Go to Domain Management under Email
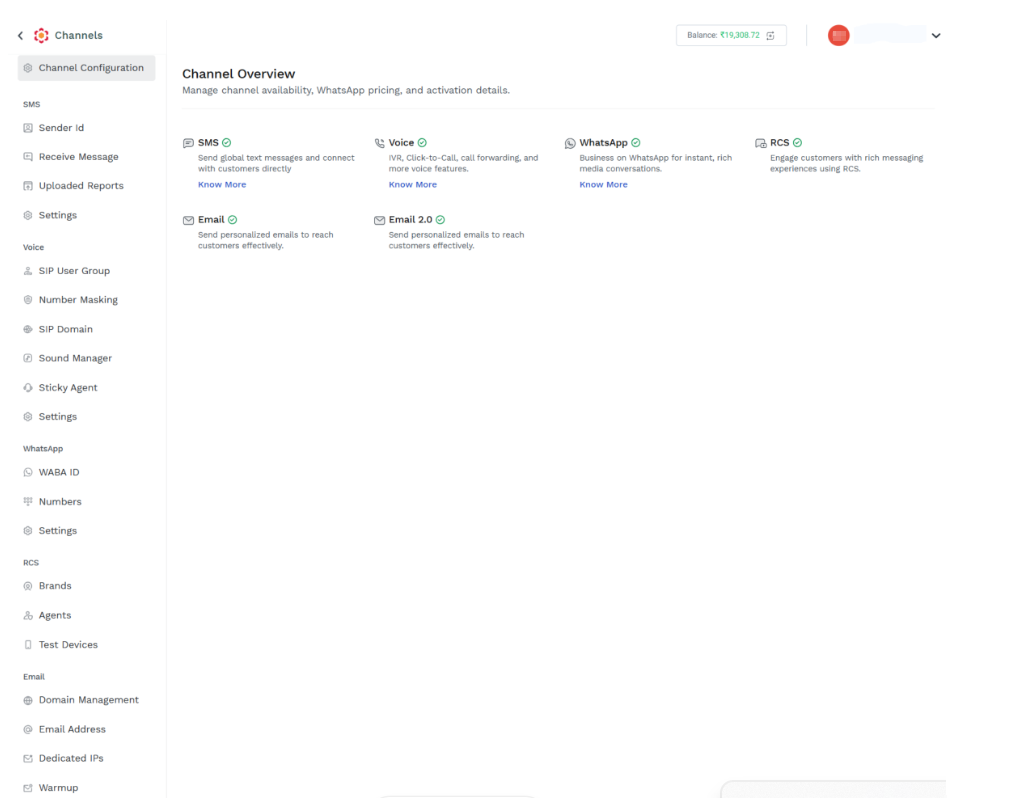The width and height of the screenshot is (1011, 808). (88, 700)
